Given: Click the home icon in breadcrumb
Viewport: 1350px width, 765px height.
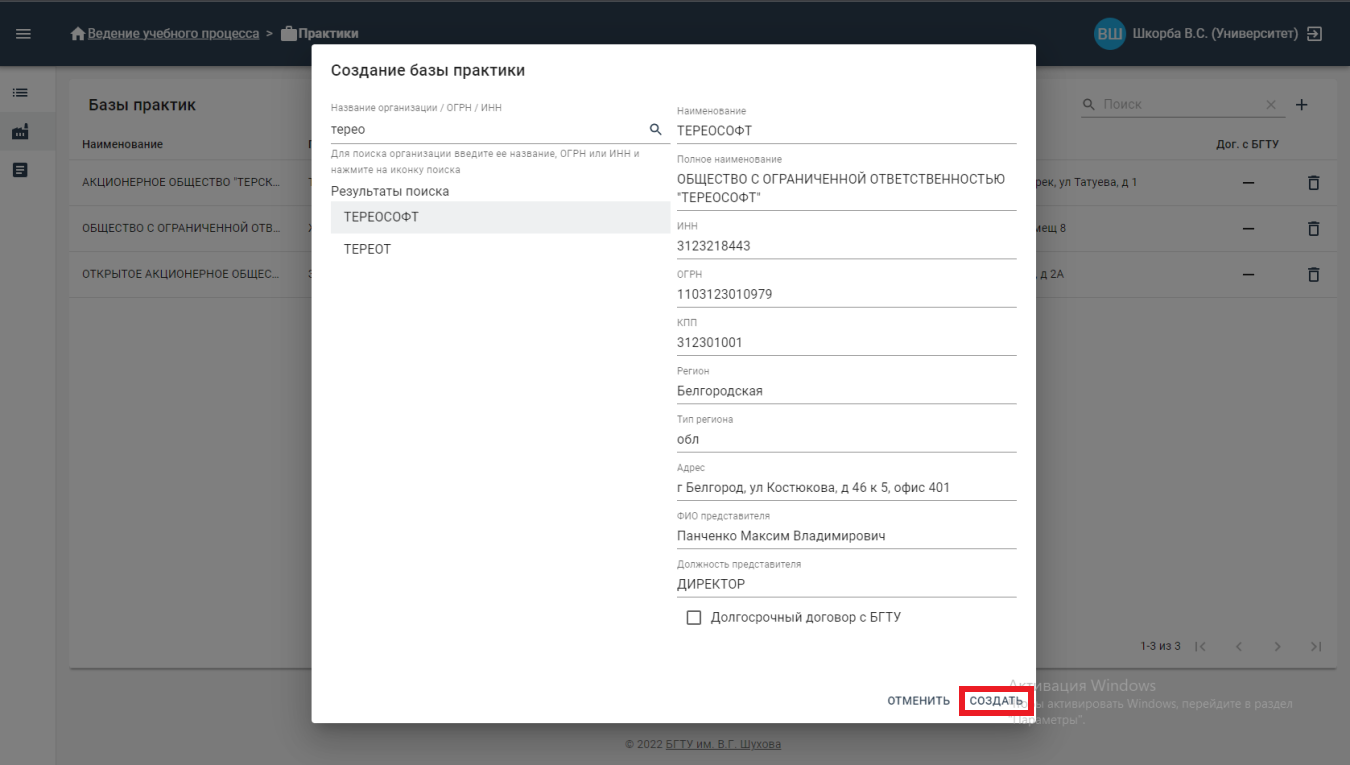Looking at the screenshot, I should pos(78,33).
